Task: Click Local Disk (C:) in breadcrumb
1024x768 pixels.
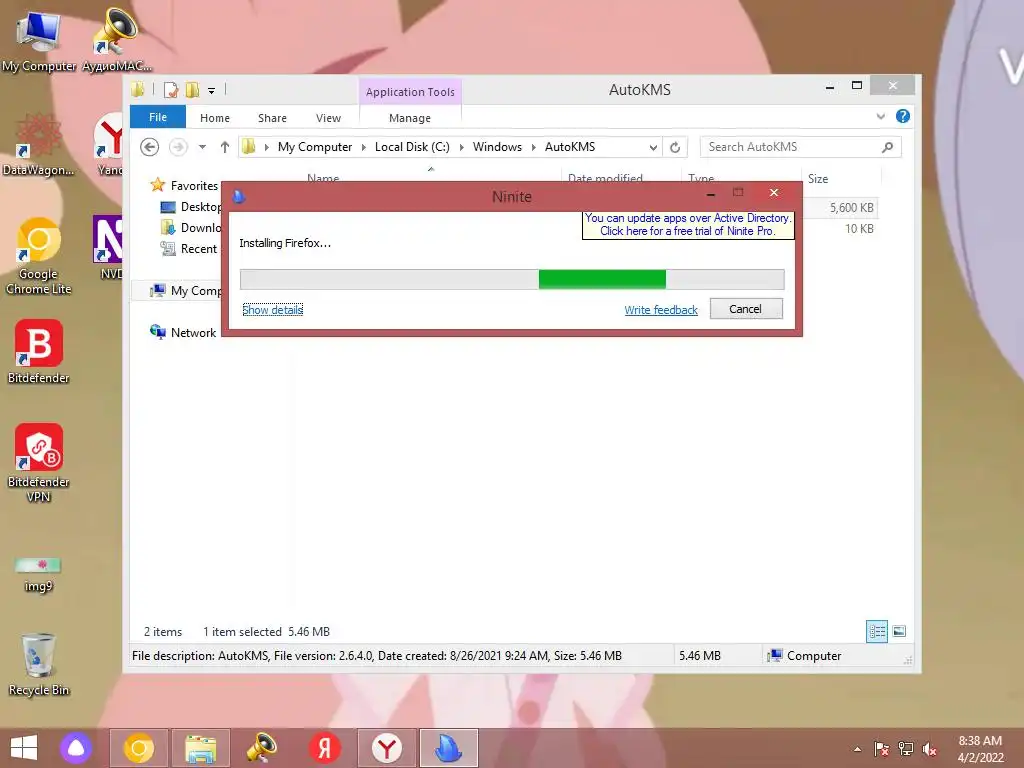Action: (x=412, y=147)
